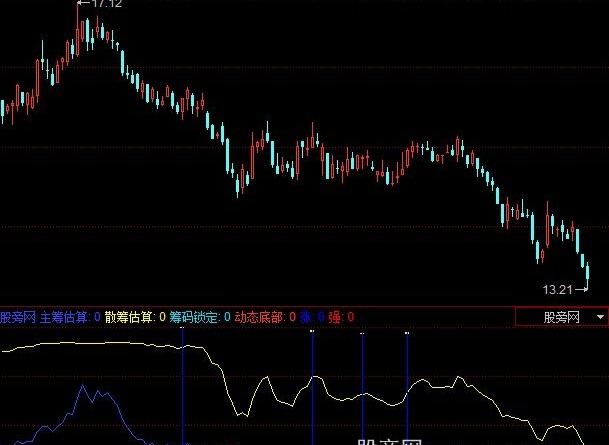Select the 筹码锁定 indicator label

[x=196, y=317]
